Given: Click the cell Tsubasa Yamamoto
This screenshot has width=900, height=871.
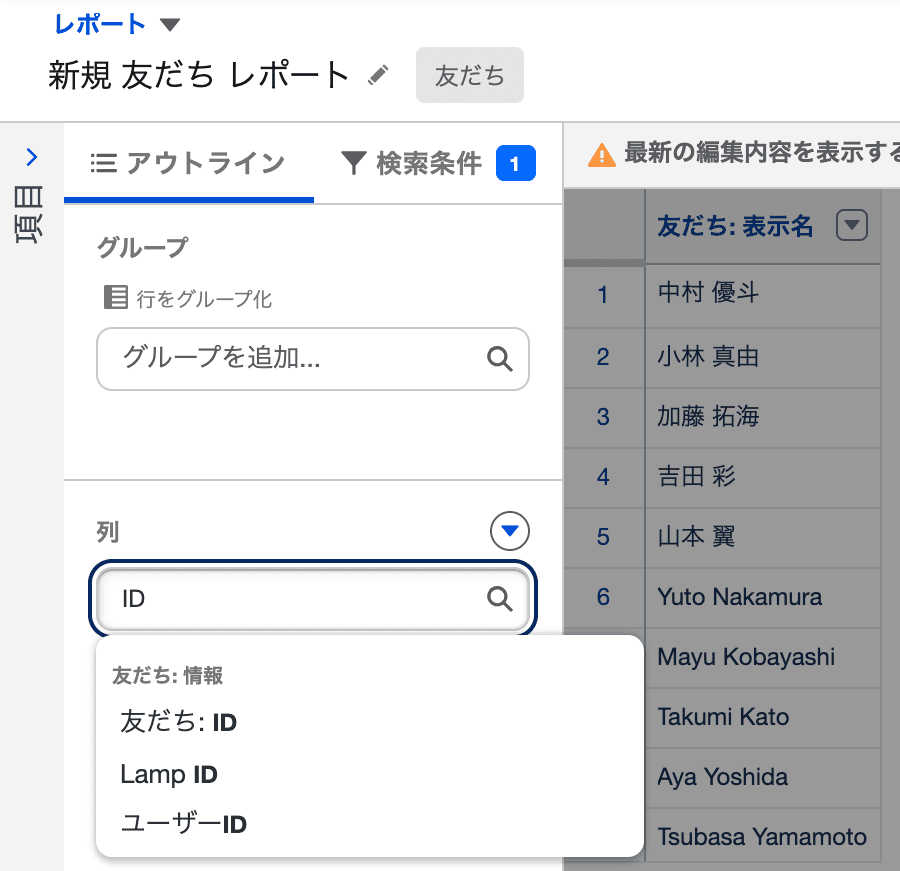Looking at the screenshot, I should (x=763, y=836).
